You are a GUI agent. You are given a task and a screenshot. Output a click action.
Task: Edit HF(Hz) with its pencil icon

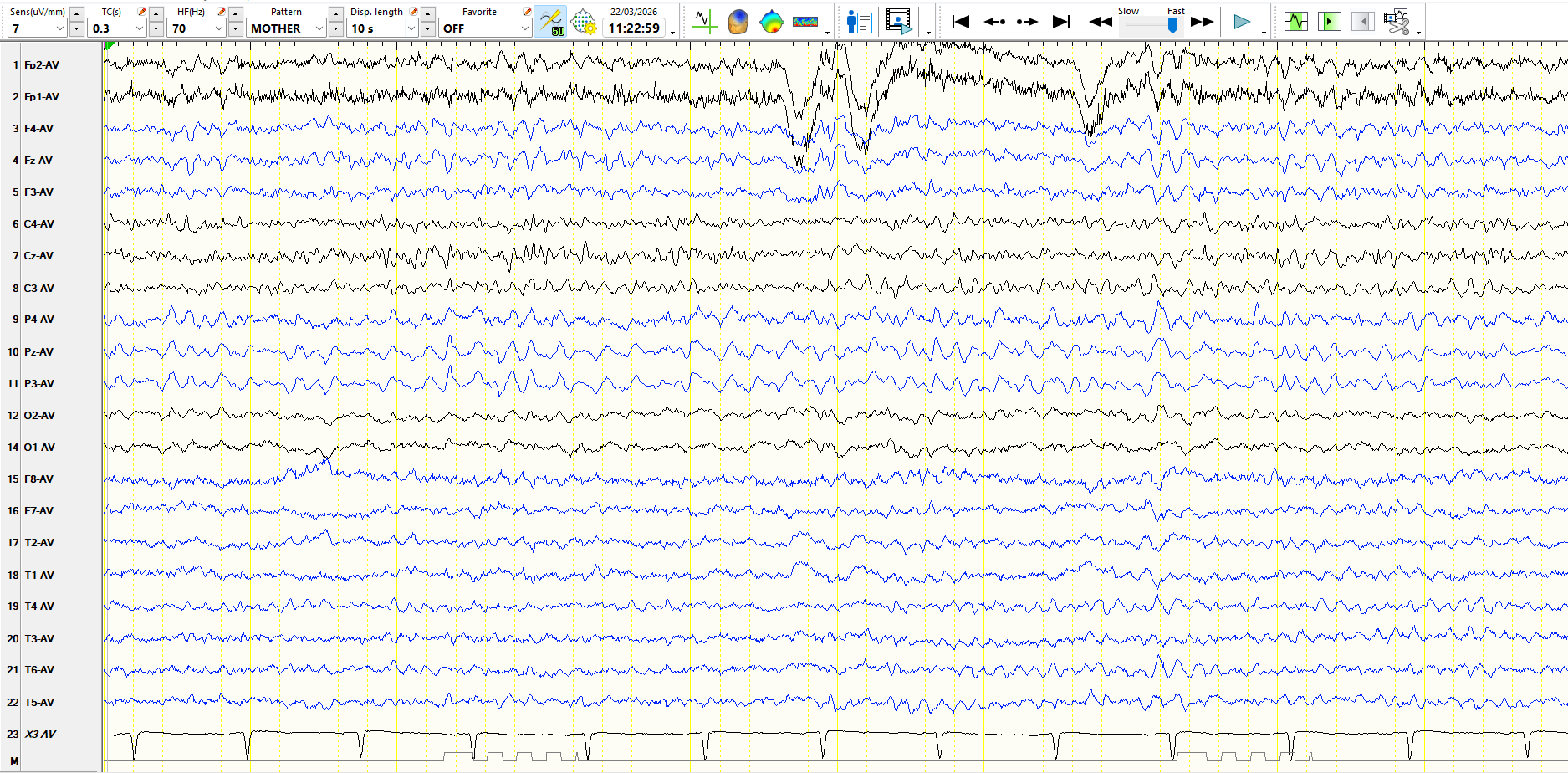221,12
